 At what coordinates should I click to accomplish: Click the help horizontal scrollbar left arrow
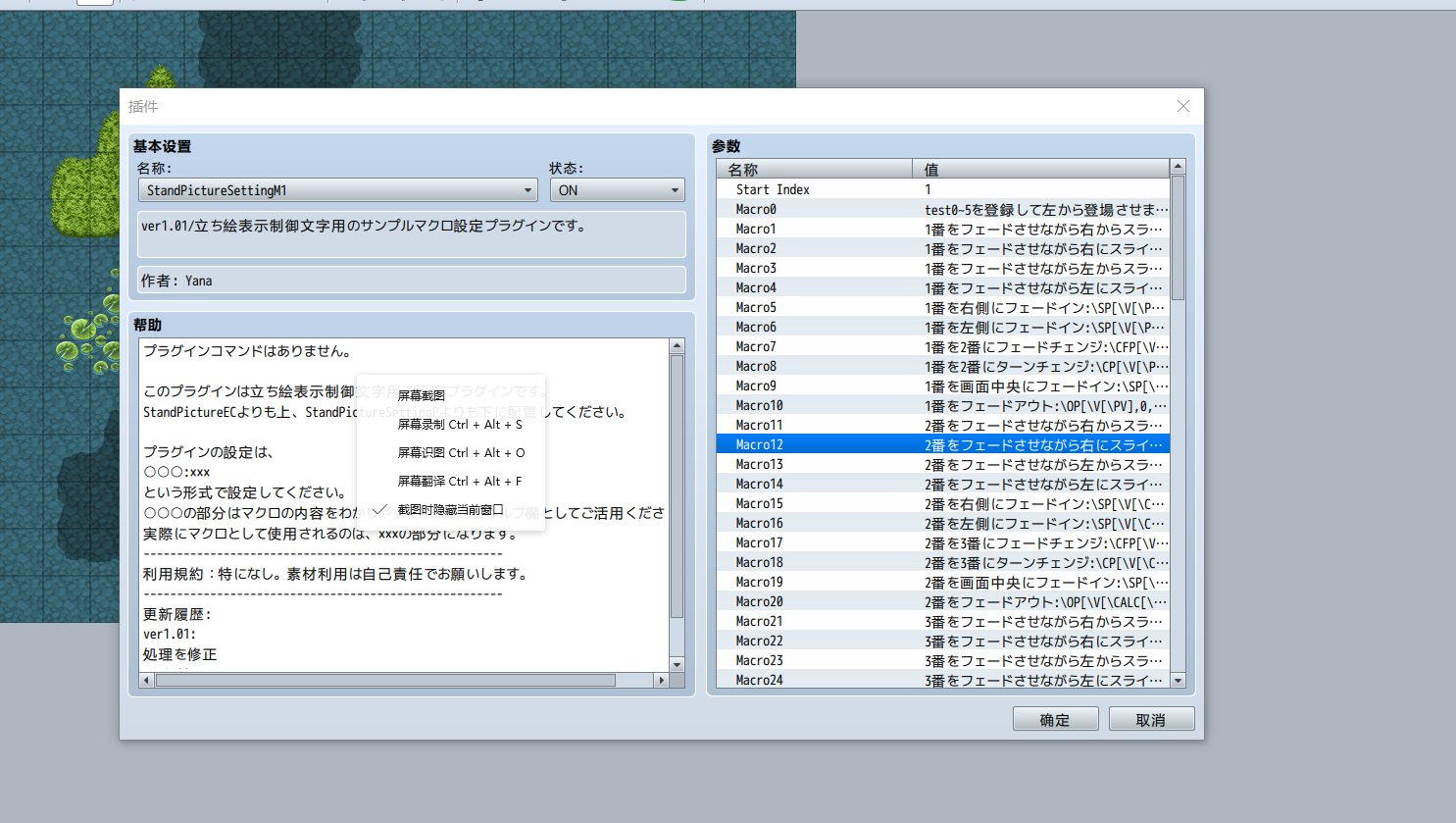coord(147,680)
